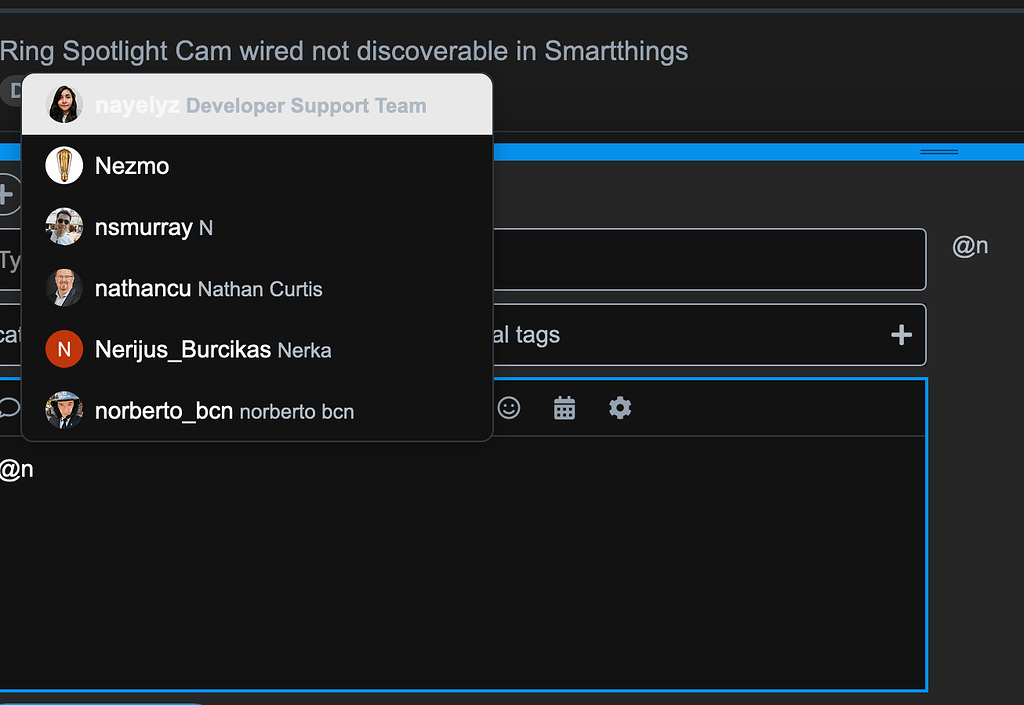Click the @n mention in preview pane
Image resolution: width=1024 pixels, height=705 pixels.
pyautogui.click(x=970, y=246)
